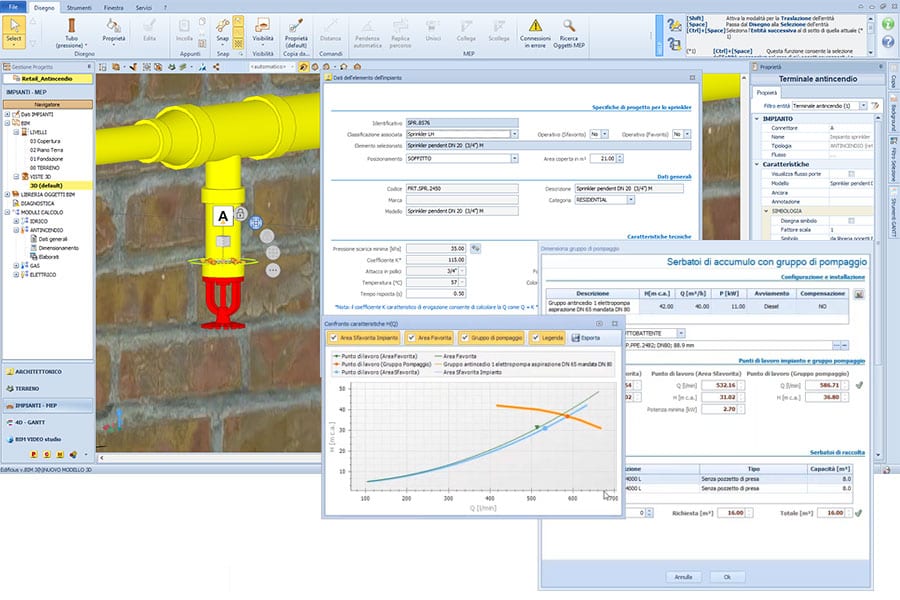The image size is (900, 600).
Task: Toggle the Area Favorita chart checkbox
Action: coord(411,338)
